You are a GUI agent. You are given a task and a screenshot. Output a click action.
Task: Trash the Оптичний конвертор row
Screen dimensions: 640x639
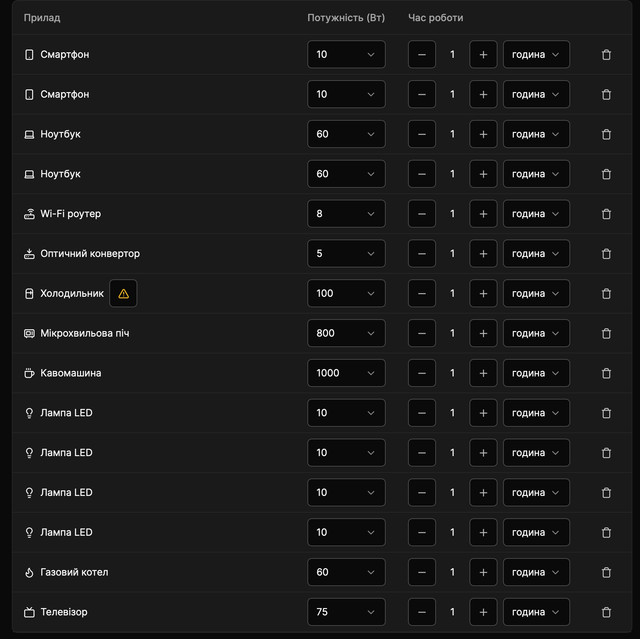606,254
